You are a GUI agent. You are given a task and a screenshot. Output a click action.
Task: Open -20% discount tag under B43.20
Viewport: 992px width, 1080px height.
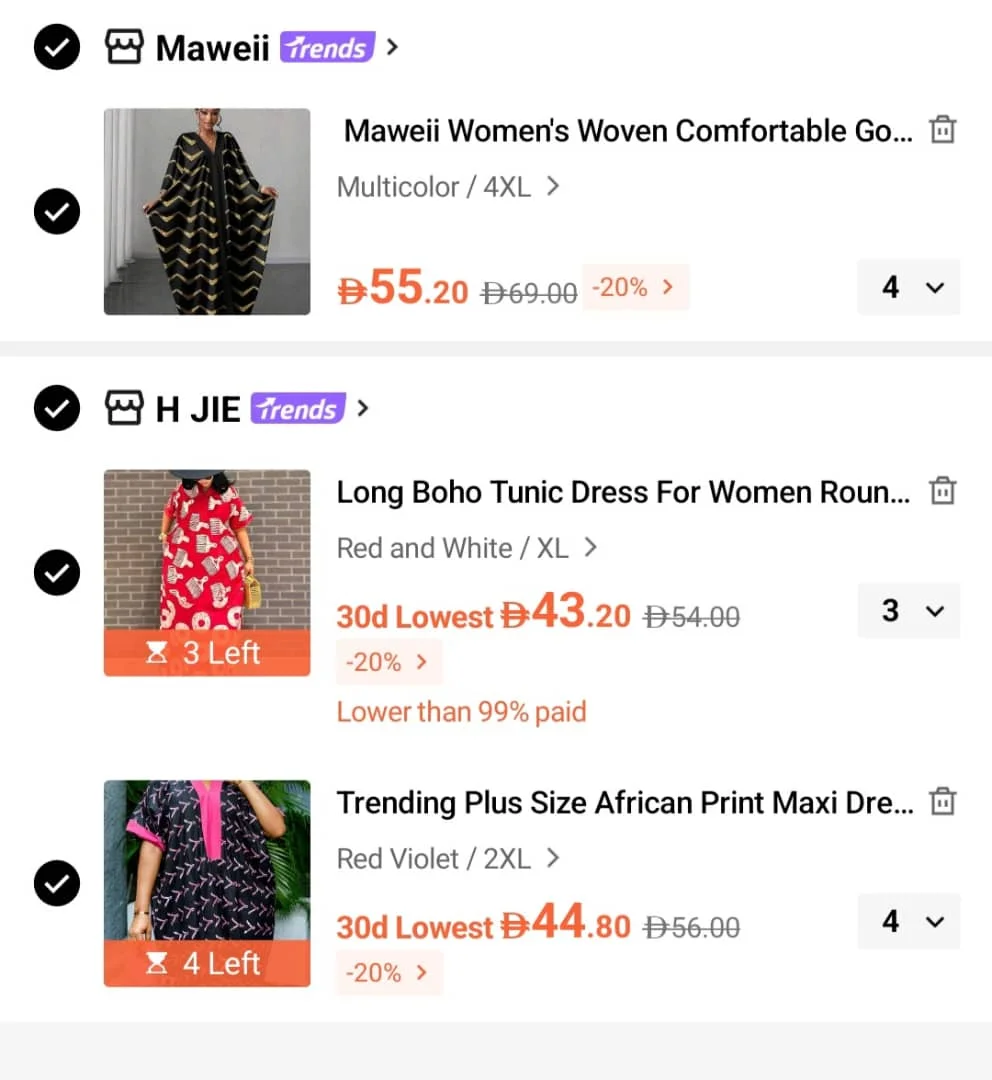point(389,662)
